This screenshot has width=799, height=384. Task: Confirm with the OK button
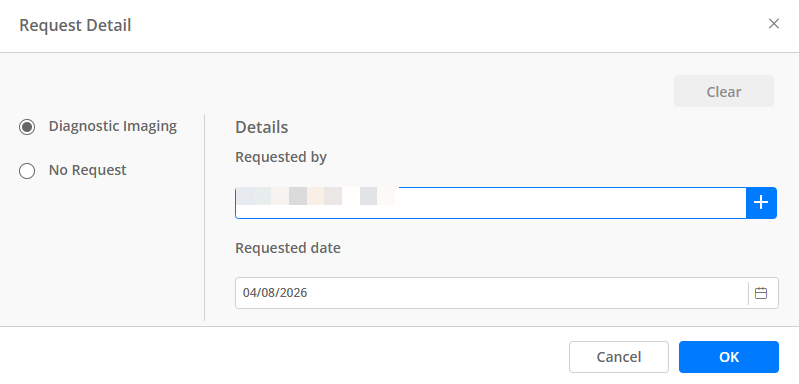(x=729, y=357)
